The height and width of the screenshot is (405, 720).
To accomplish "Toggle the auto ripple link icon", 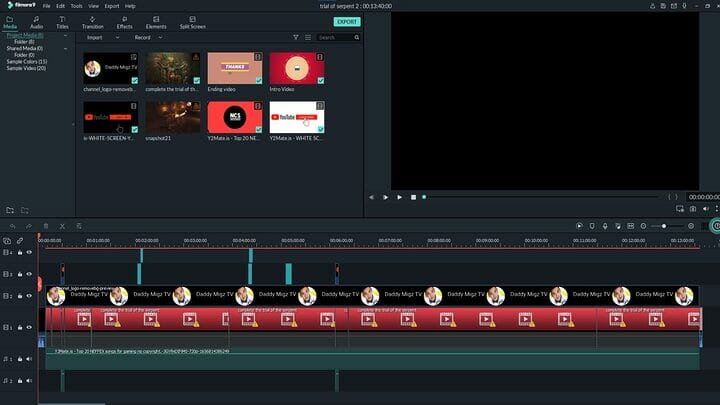I will point(20,241).
